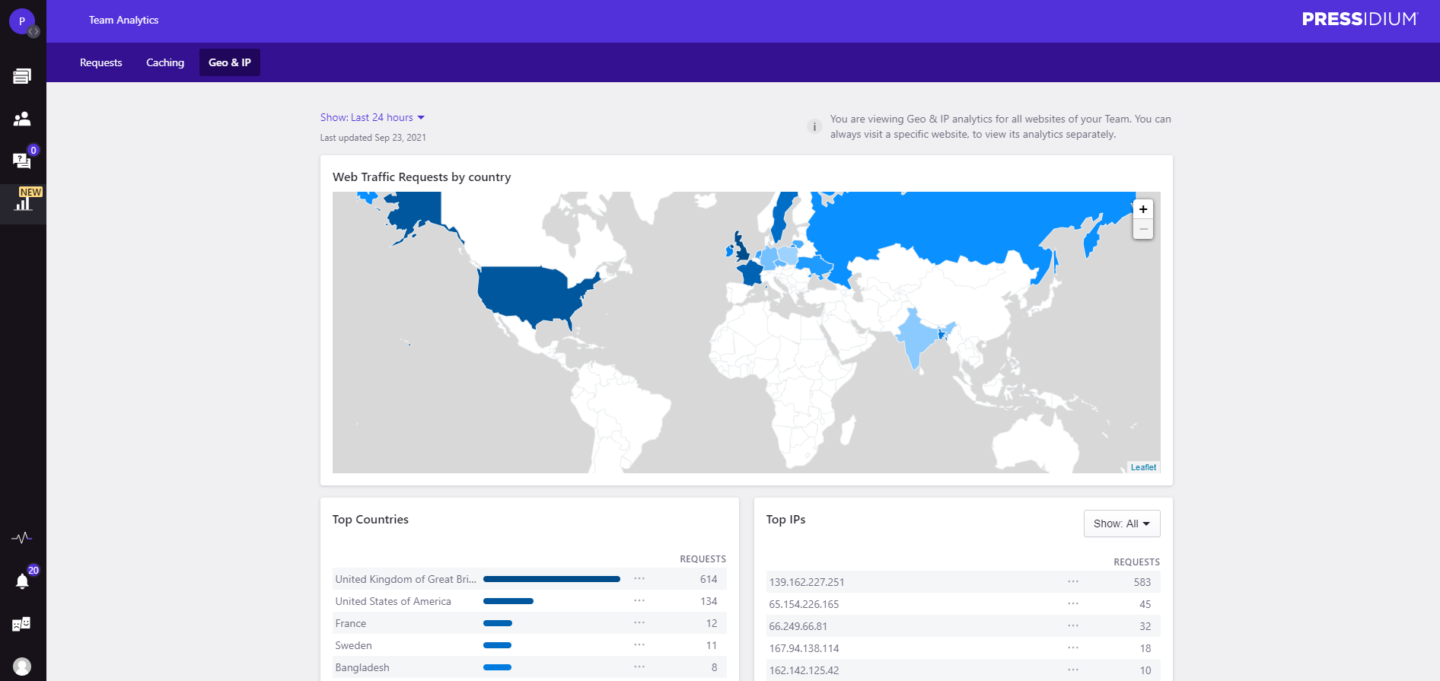Image resolution: width=1440 pixels, height=681 pixels.
Task: Select the Geo & IP tab
Action: pos(229,62)
